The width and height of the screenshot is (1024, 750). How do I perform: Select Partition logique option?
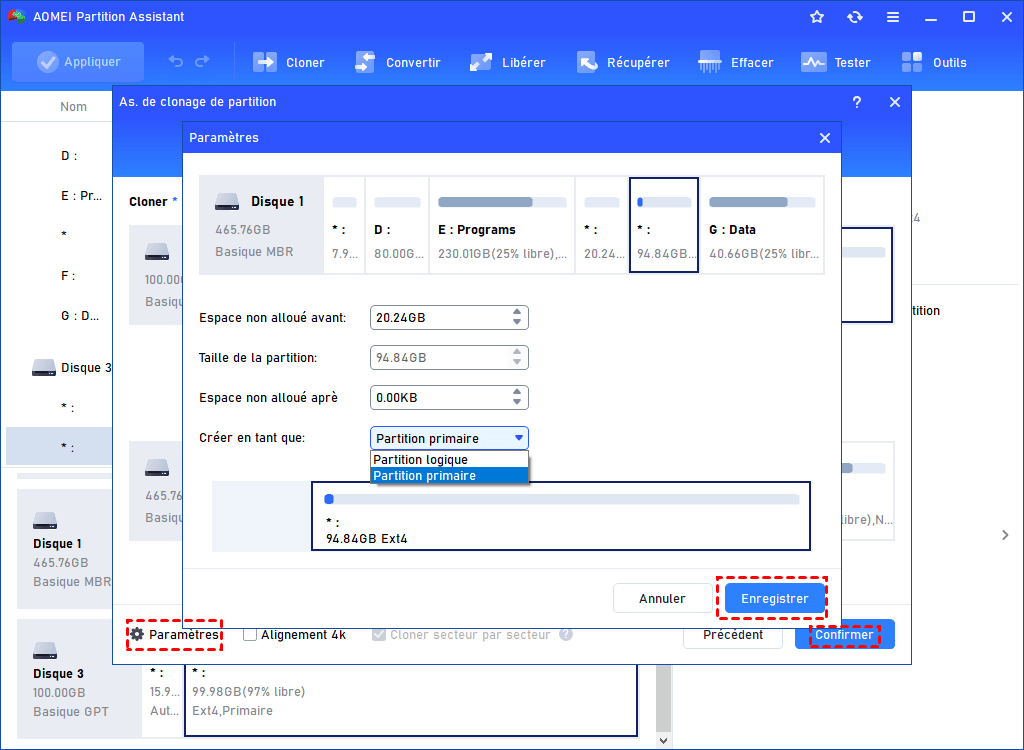[449, 459]
